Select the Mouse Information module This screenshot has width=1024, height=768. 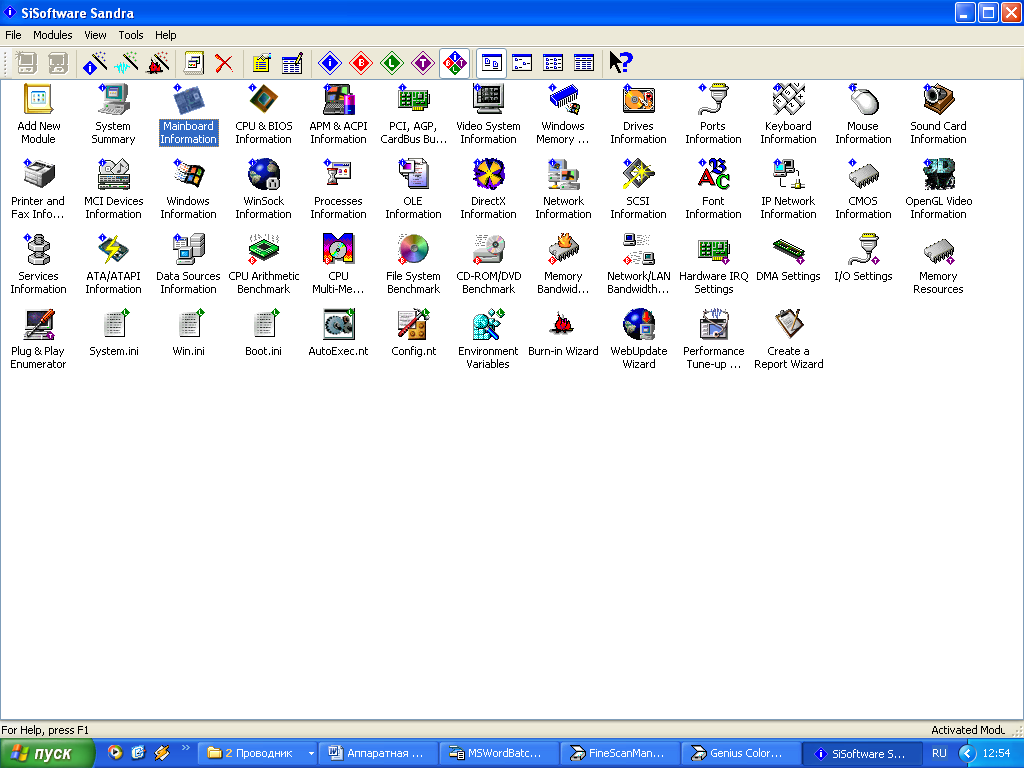(x=863, y=114)
